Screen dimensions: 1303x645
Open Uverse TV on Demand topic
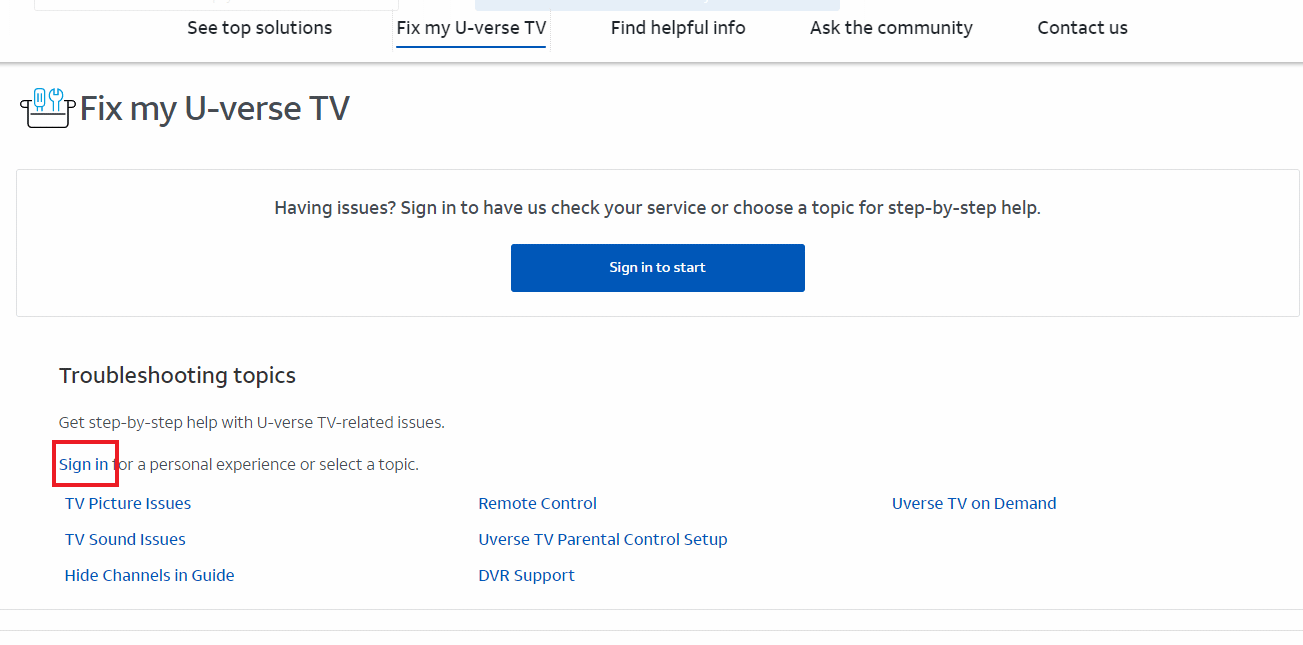click(974, 503)
